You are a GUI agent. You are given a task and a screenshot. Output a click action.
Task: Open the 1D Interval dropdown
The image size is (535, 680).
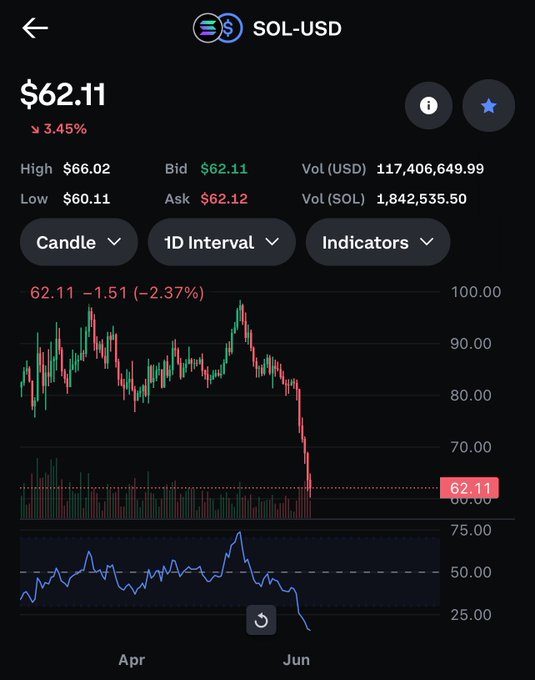tap(222, 242)
